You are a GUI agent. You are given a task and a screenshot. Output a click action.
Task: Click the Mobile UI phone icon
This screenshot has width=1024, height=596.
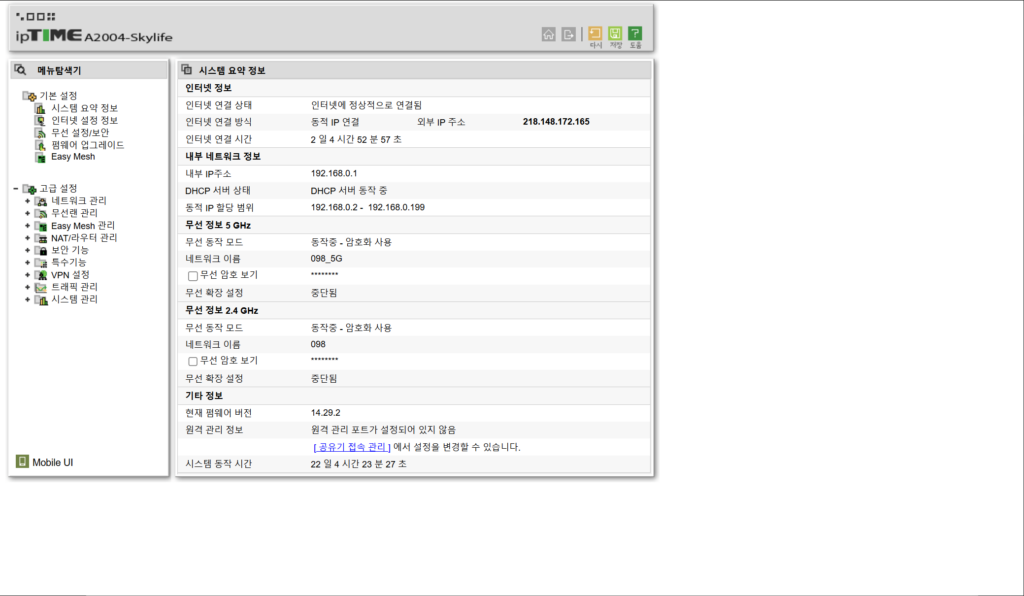click(x=21, y=462)
